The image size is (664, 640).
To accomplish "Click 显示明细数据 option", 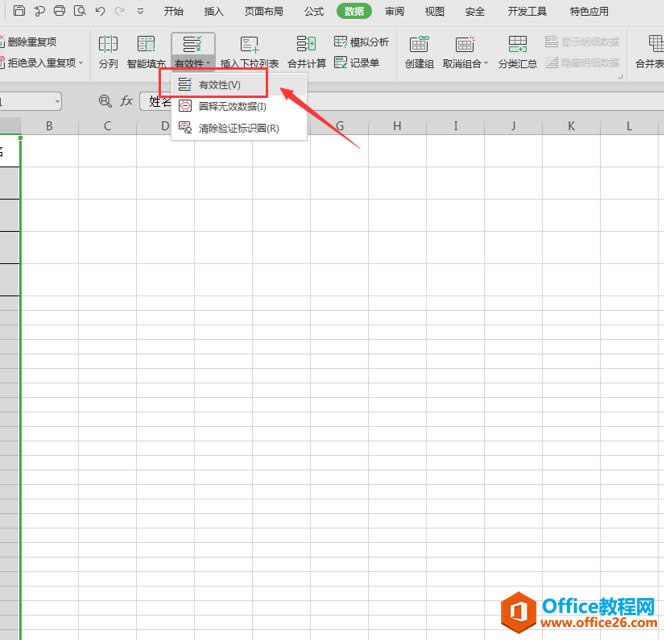I will coord(582,42).
